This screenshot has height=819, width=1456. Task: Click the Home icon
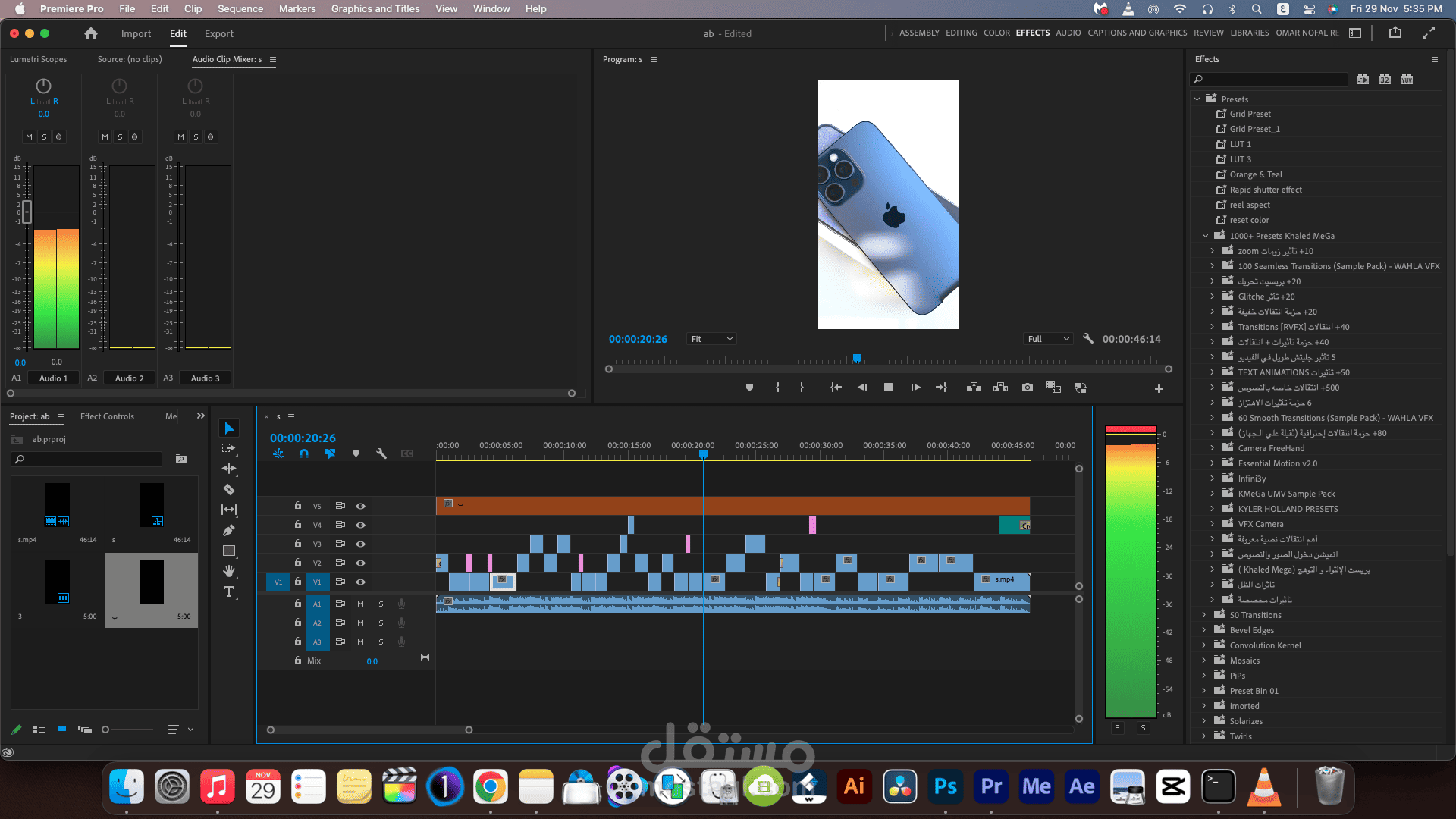(x=91, y=33)
